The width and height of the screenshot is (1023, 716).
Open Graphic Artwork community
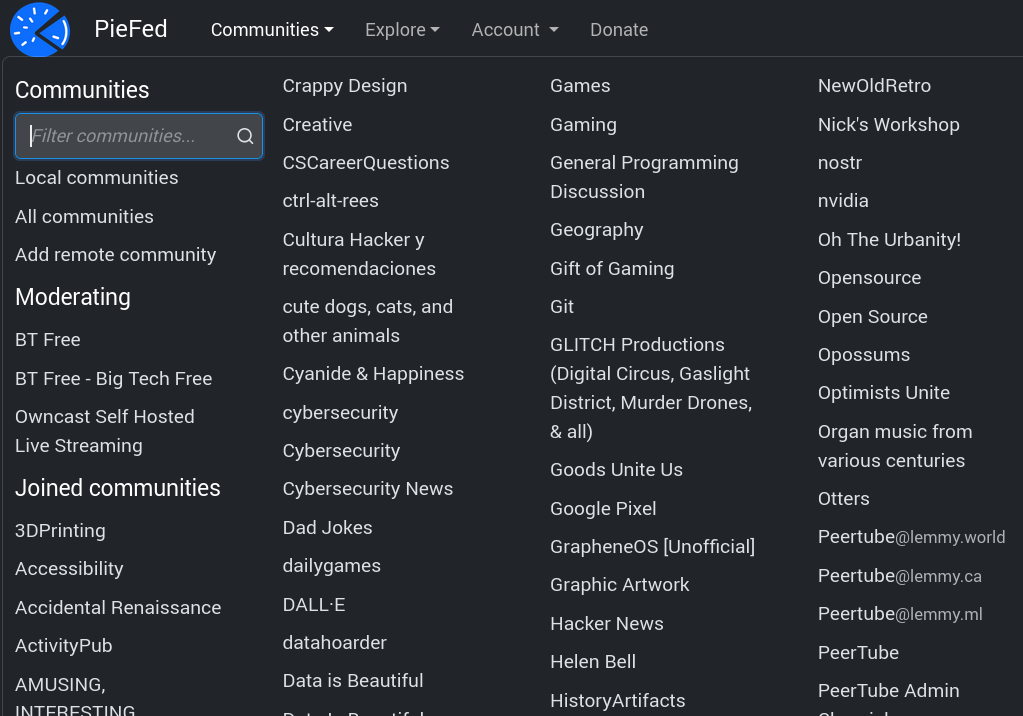tap(619, 585)
